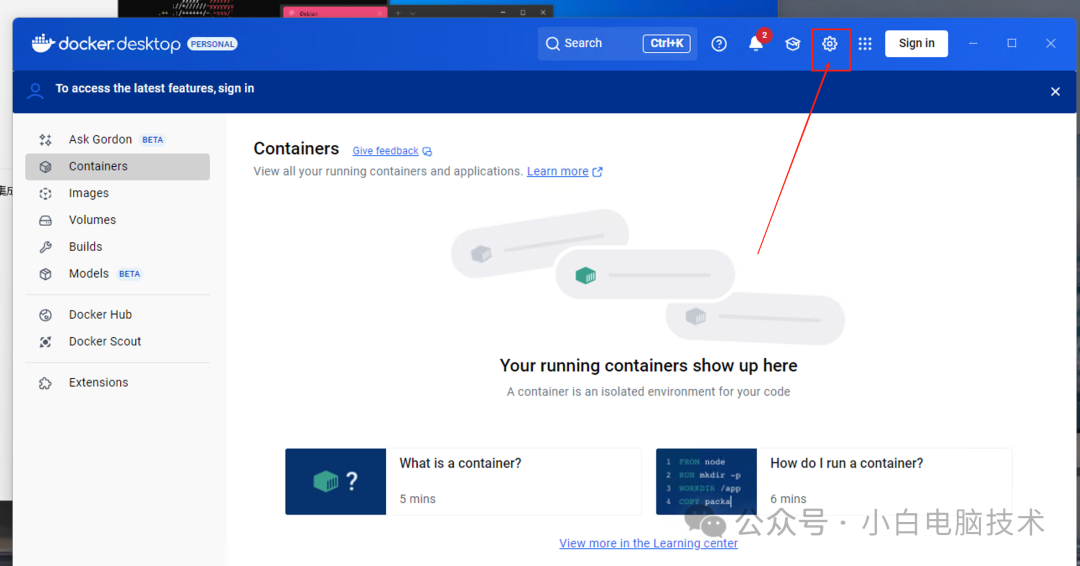Image resolution: width=1080 pixels, height=566 pixels.
Task: Click the BETA badge beside Ask Gordon
Action: click(x=152, y=140)
